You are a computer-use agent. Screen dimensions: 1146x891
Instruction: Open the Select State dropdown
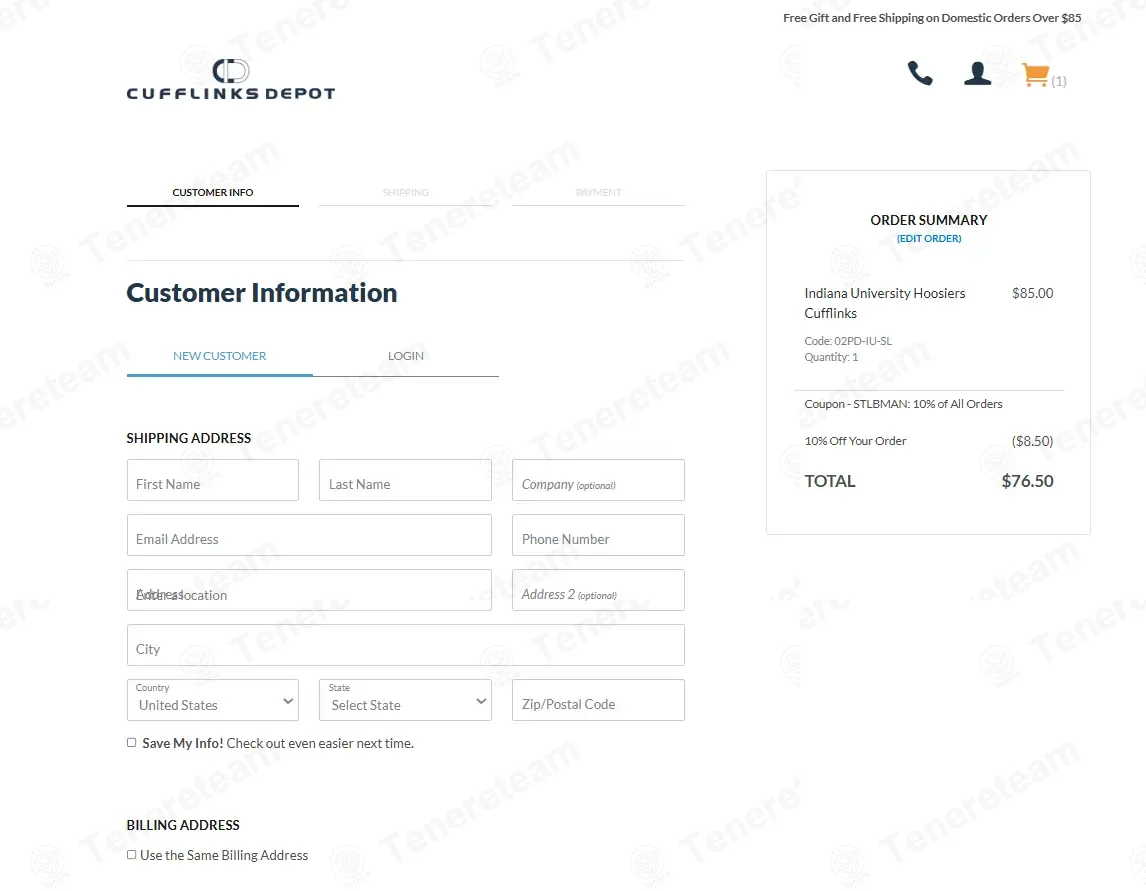[405, 699]
